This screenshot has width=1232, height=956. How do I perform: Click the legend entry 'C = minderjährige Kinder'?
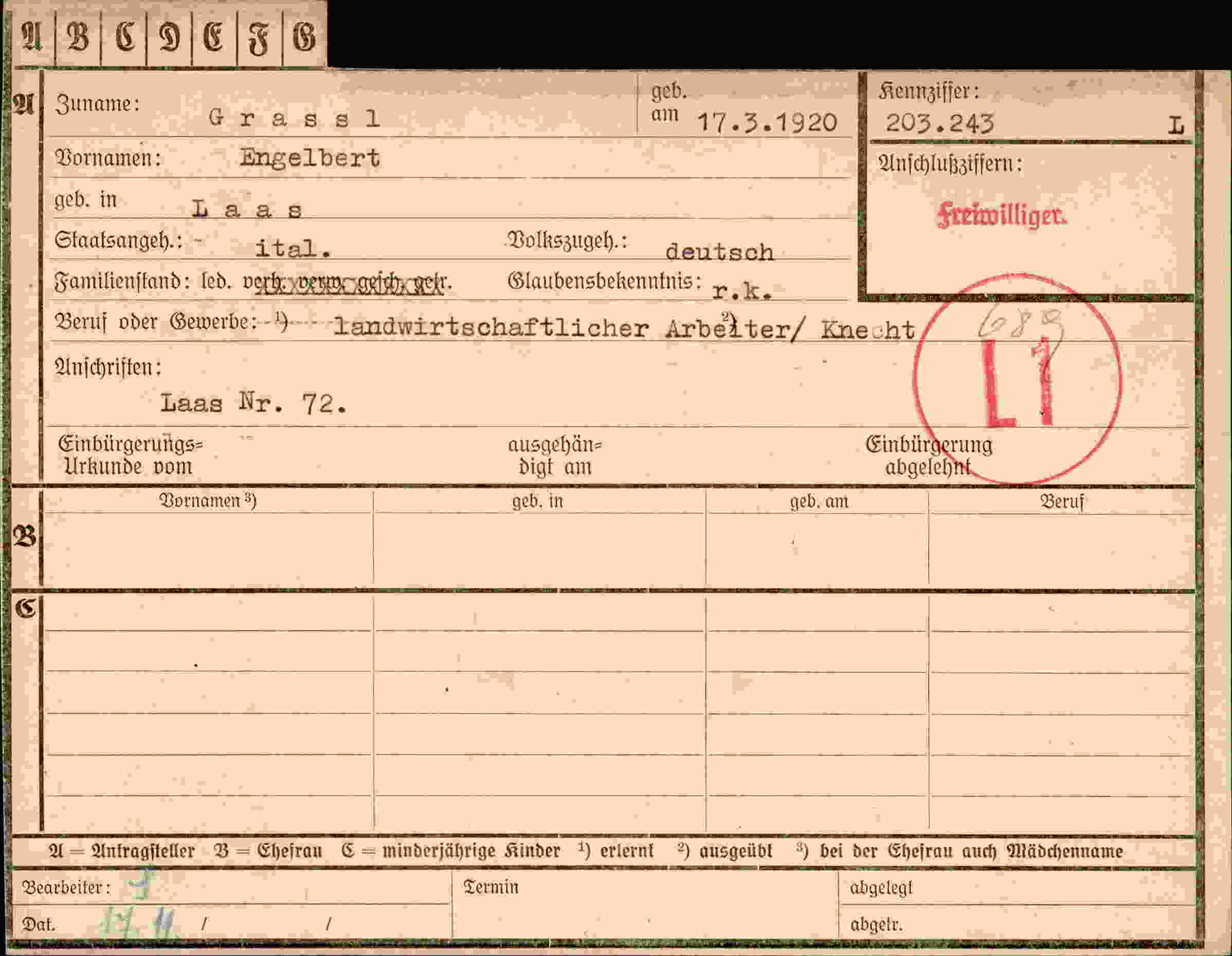pos(451,851)
